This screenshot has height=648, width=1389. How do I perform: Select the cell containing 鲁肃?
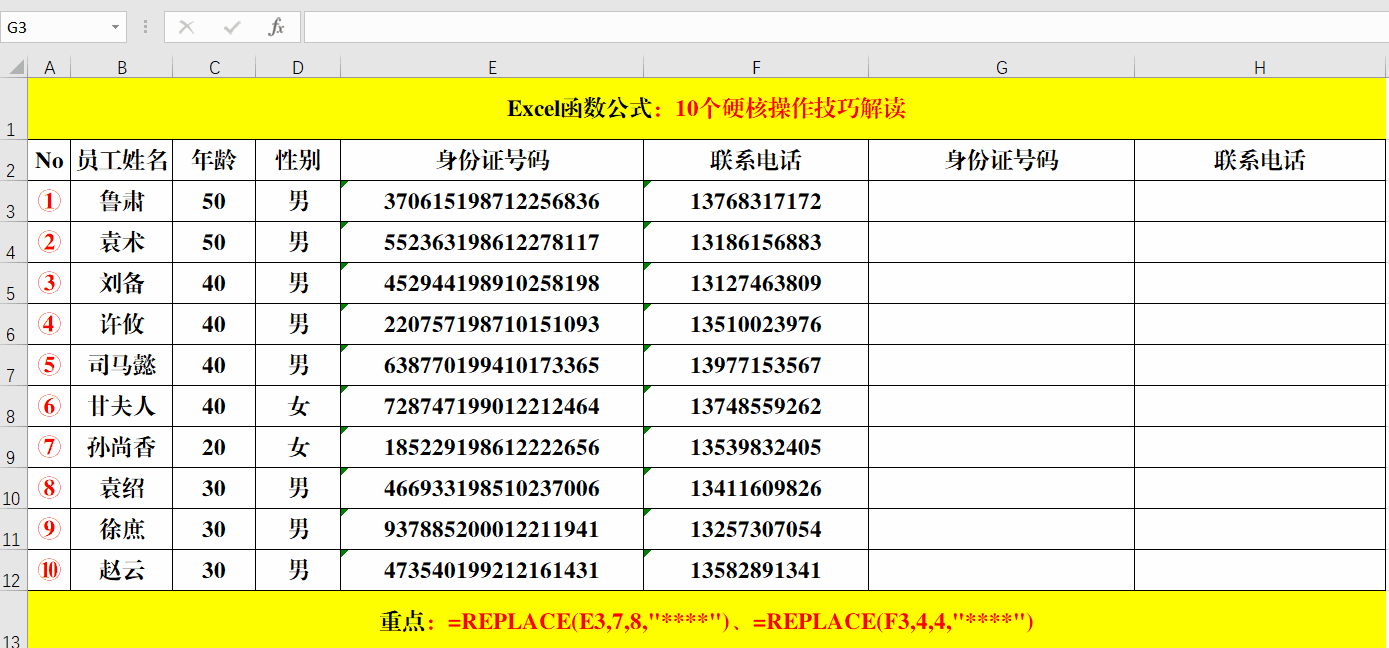coord(122,201)
